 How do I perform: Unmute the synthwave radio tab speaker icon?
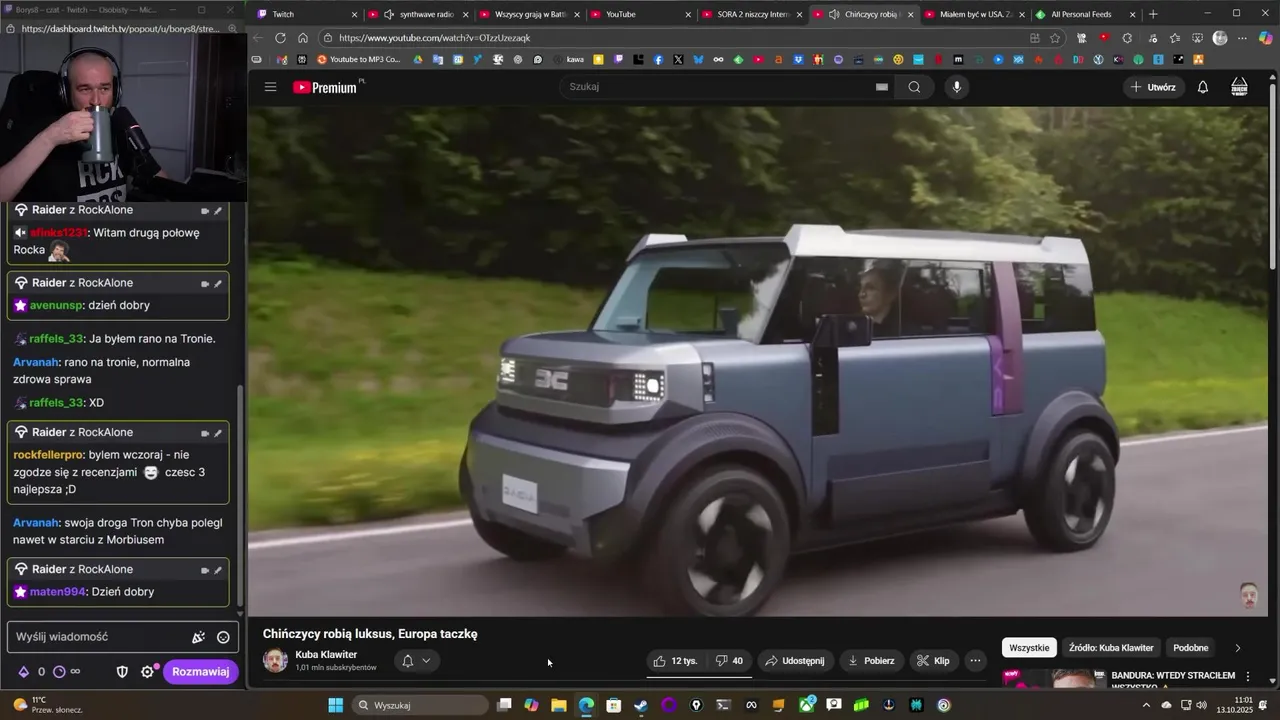(389, 14)
